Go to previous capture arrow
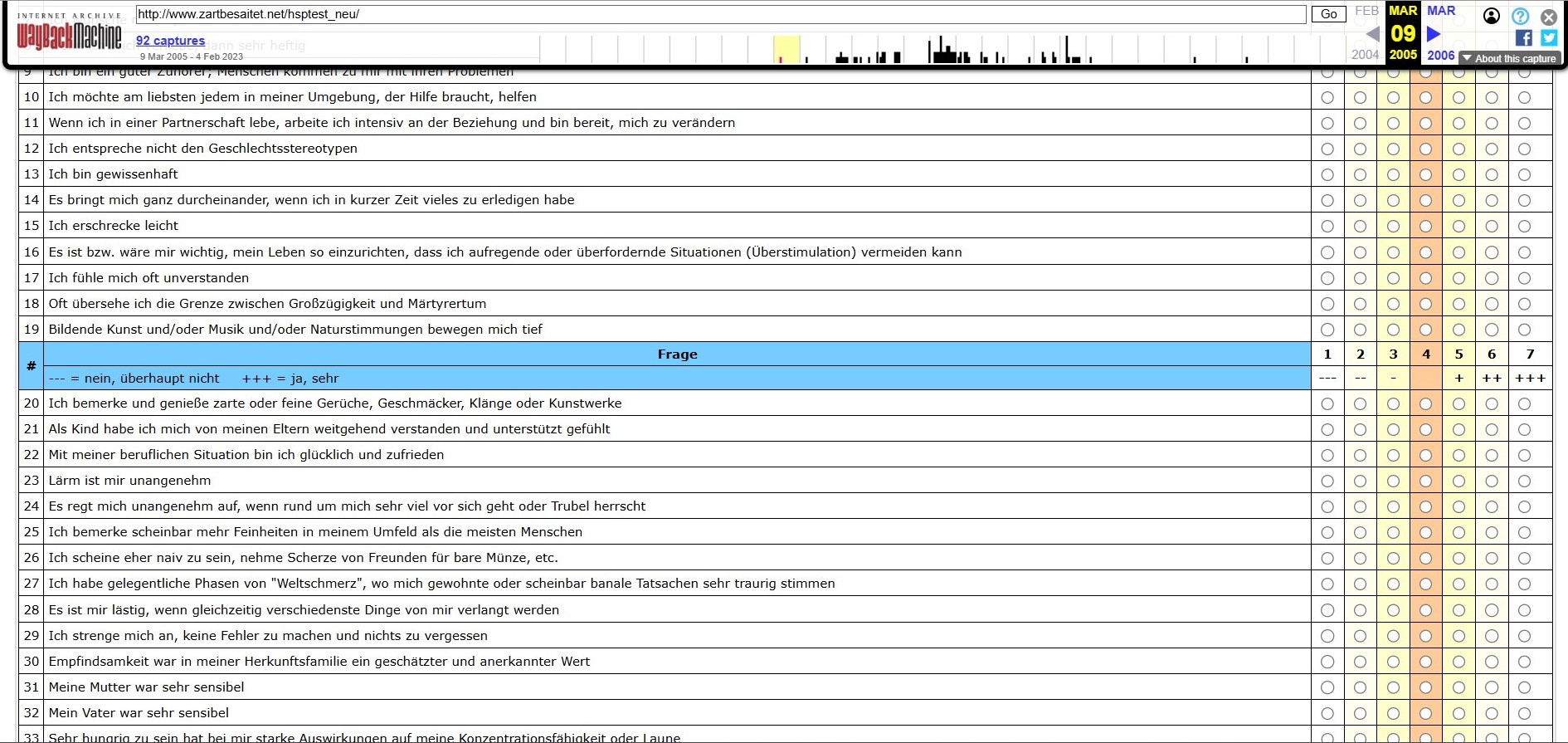 click(1372, 34)
